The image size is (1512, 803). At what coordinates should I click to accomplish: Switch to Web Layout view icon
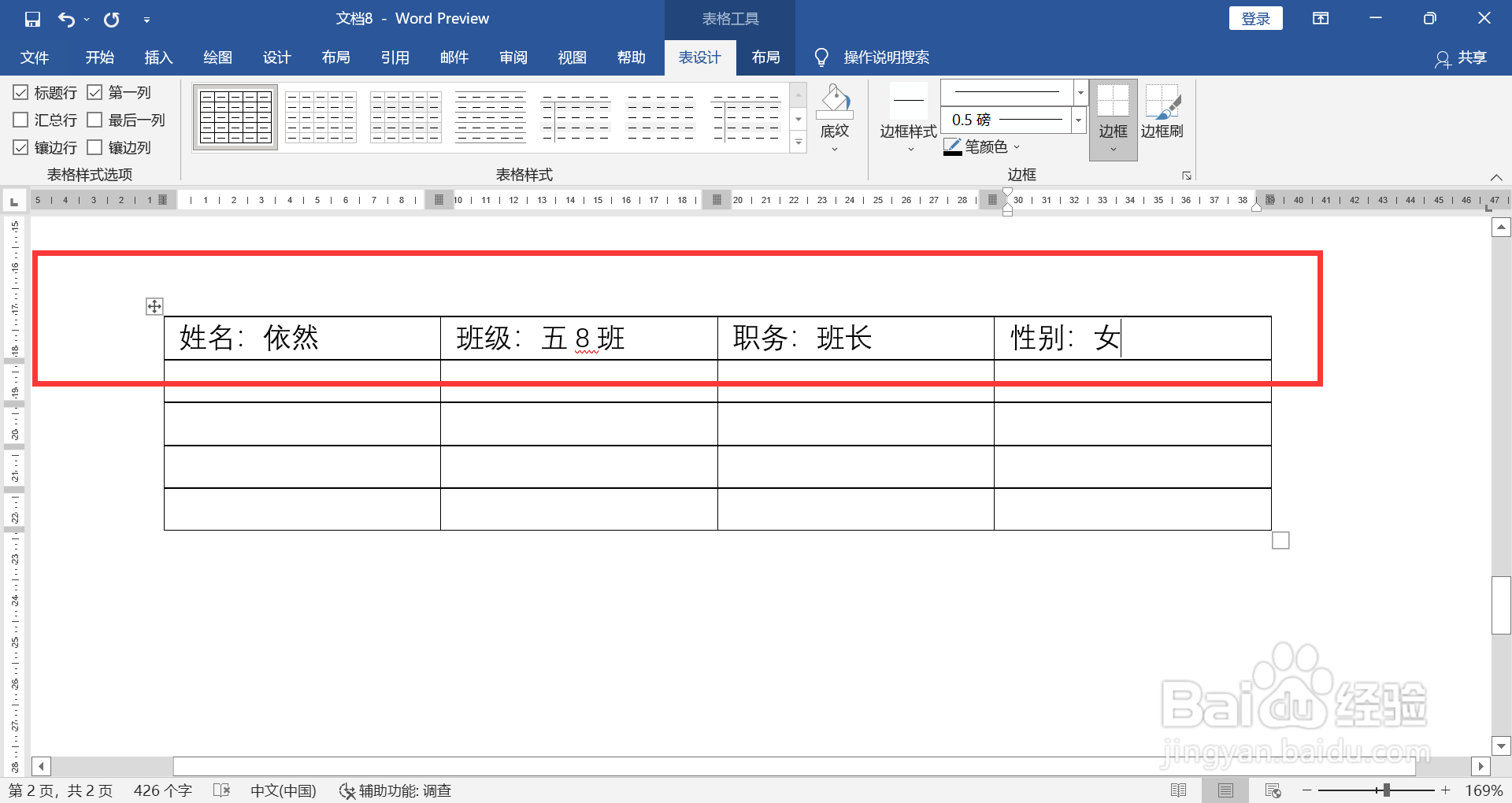(x=1273, y=790)
